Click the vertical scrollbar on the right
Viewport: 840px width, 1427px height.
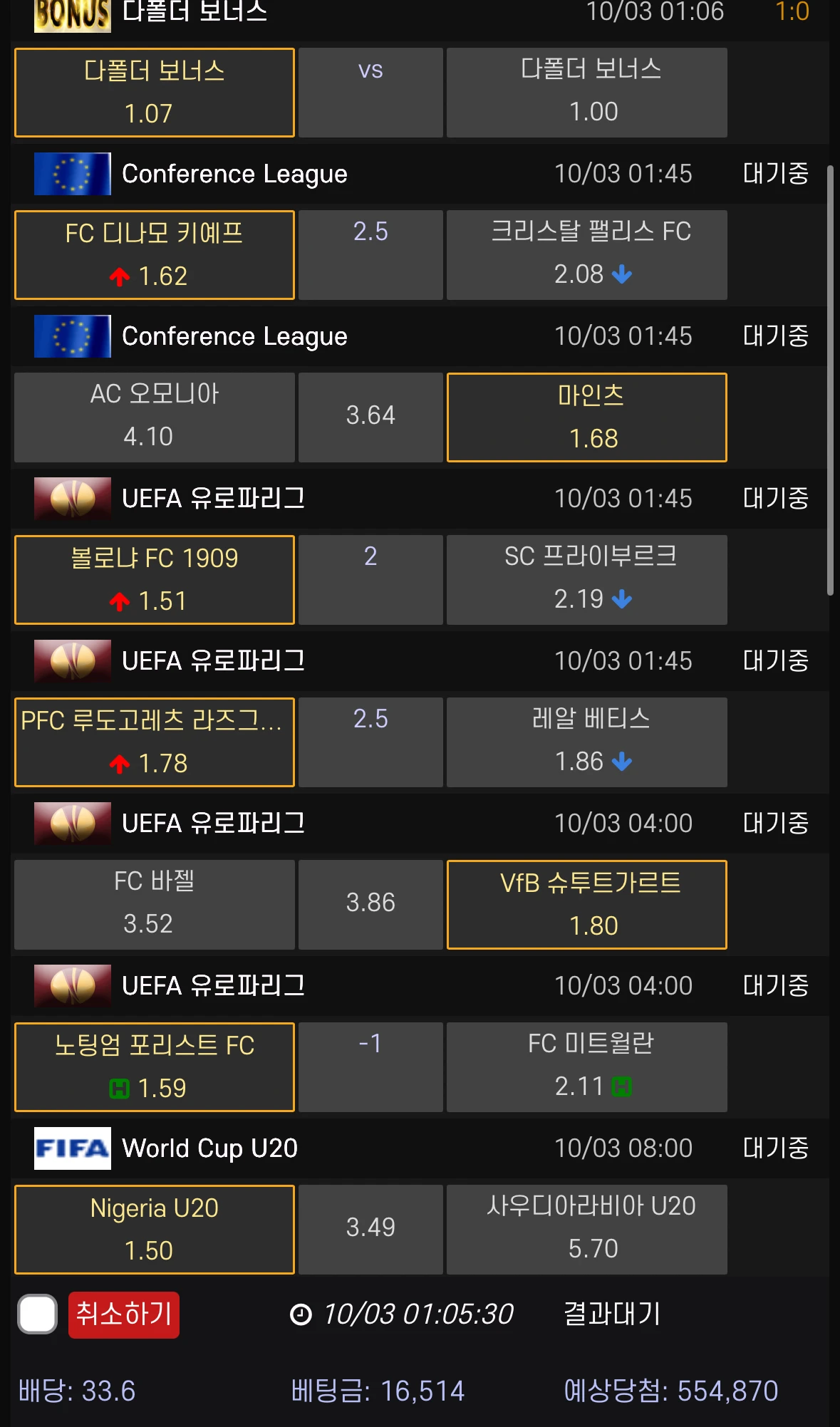[830, 380]
